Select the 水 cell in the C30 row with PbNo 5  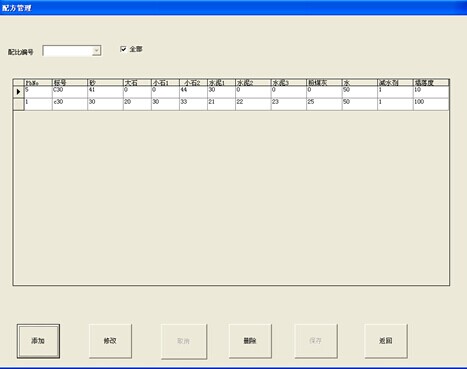click(360, 92)
